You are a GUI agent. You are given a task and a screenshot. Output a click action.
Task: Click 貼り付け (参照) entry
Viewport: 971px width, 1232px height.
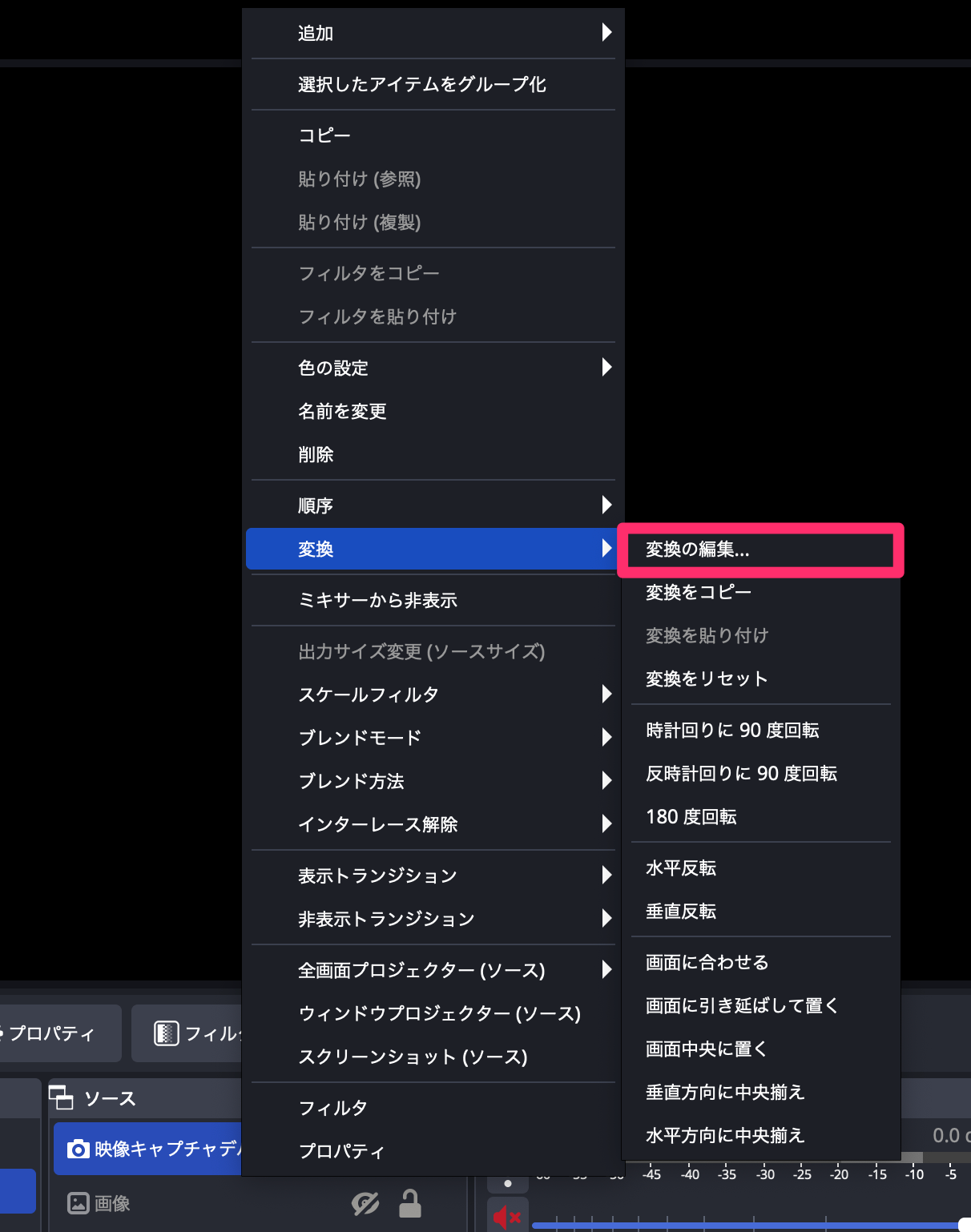pos(433,179)
